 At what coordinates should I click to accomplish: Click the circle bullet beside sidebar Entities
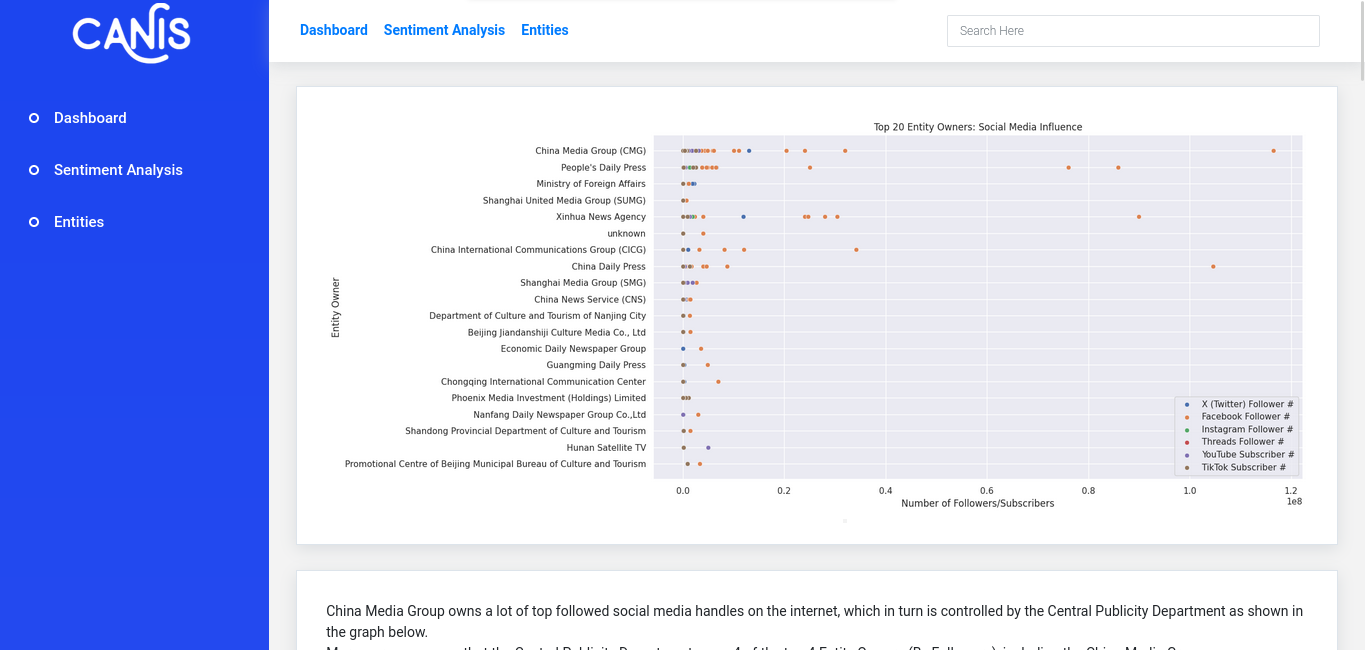[x=34, y=222]
